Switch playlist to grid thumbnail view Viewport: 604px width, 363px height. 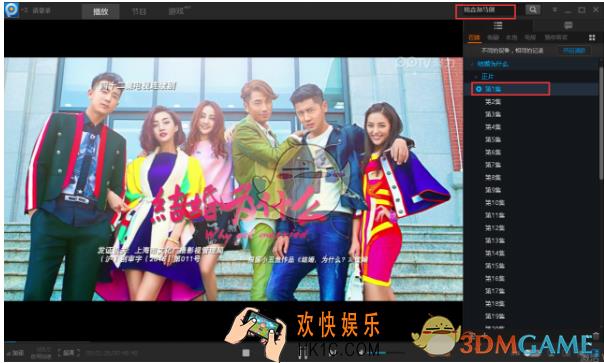click(x=592, y=37)
